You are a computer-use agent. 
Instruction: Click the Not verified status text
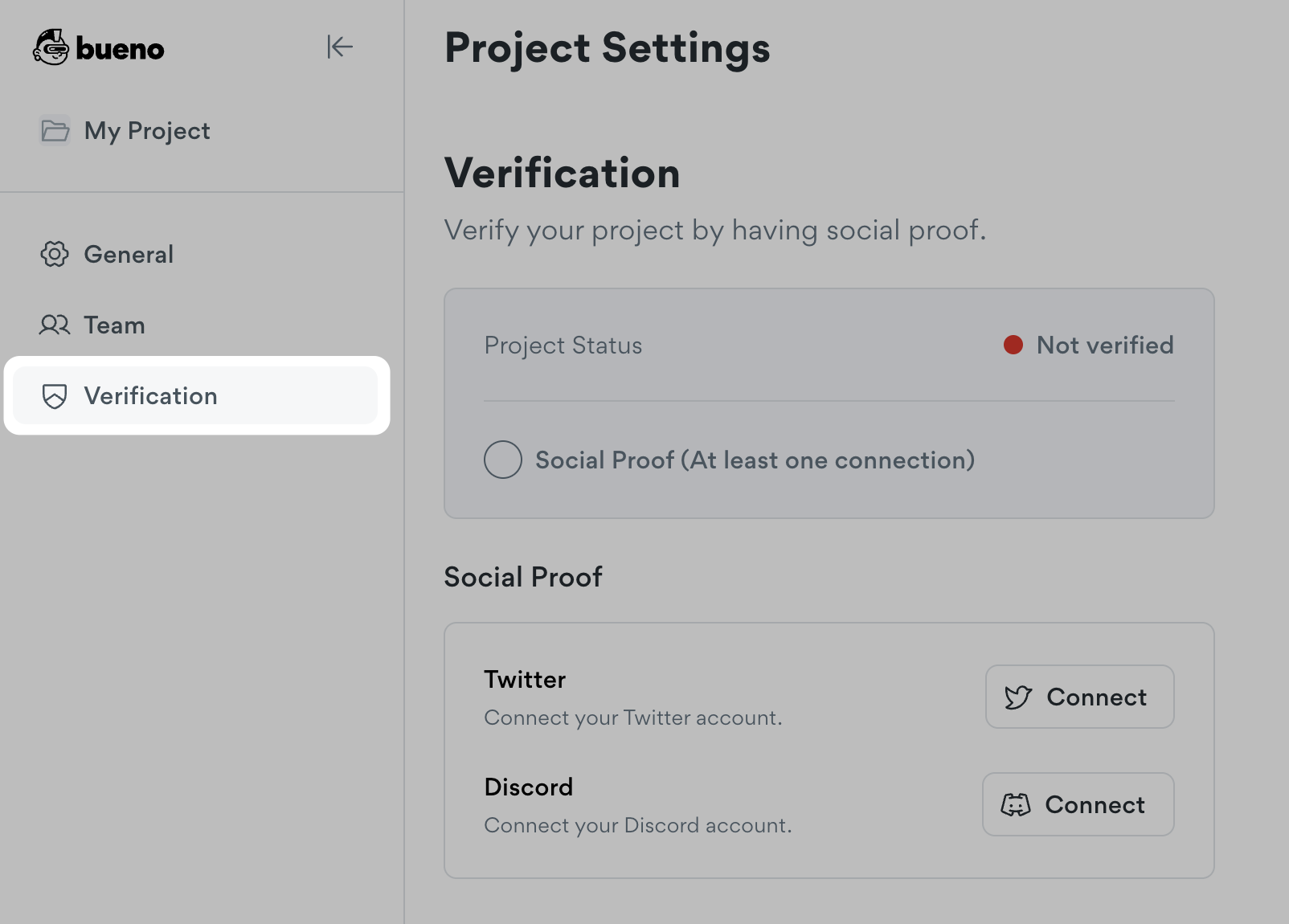click(x=1105, y=345)
